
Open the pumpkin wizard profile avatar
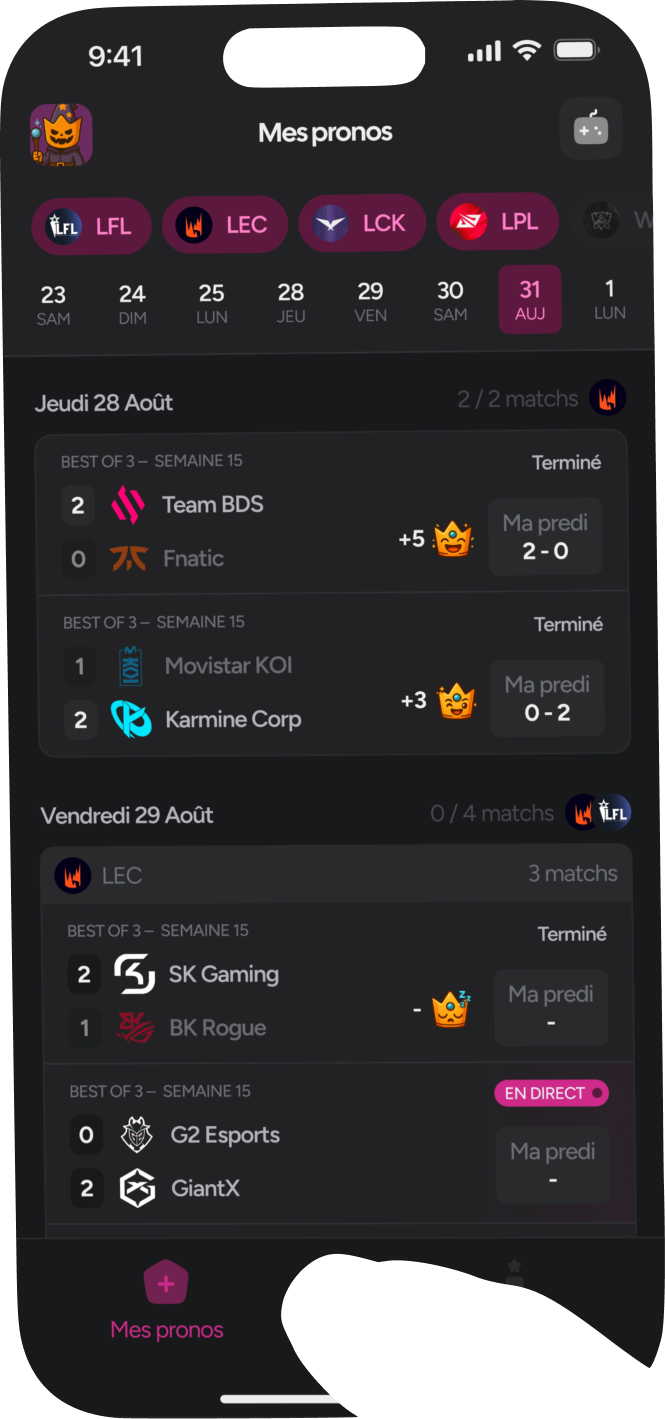pos(61,134)
